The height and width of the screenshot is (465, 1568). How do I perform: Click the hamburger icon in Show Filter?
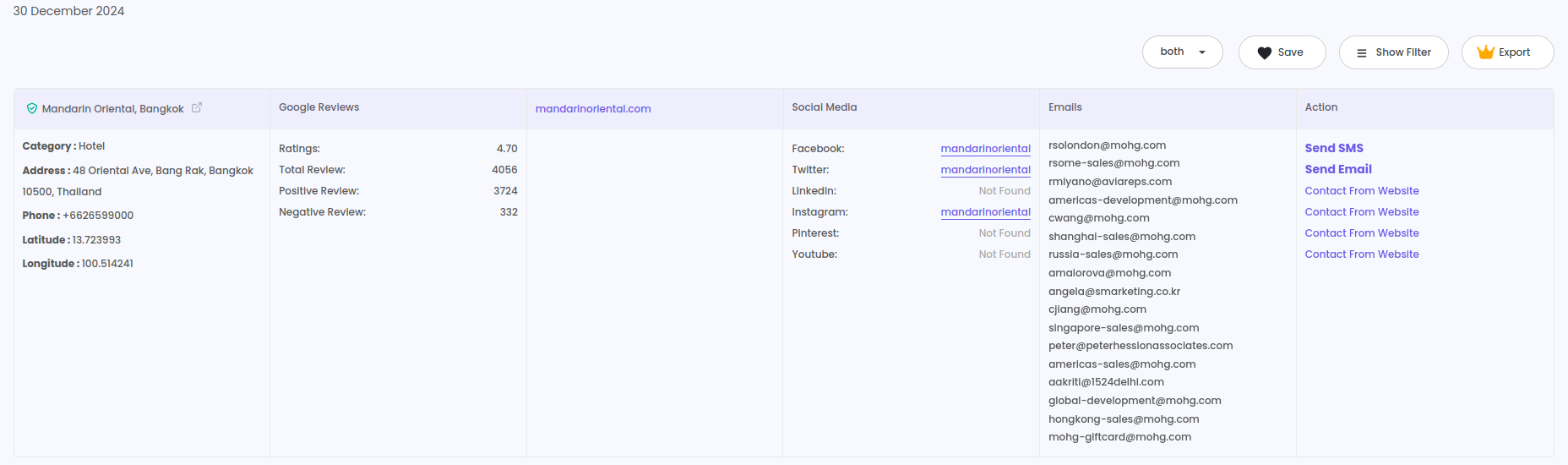tap(1361, 52)
